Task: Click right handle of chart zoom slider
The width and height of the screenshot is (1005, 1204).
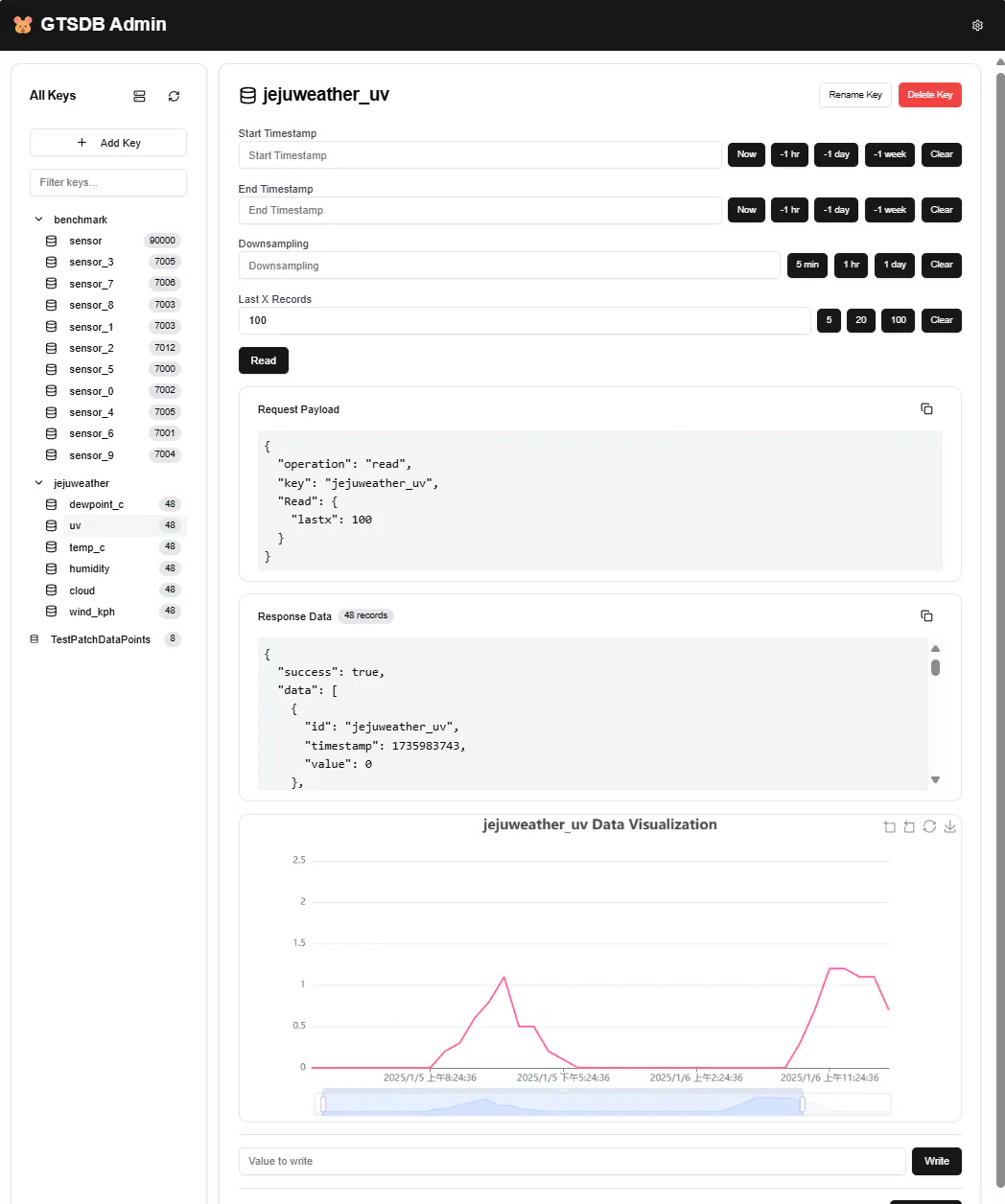Action: tap(803, 1105)
